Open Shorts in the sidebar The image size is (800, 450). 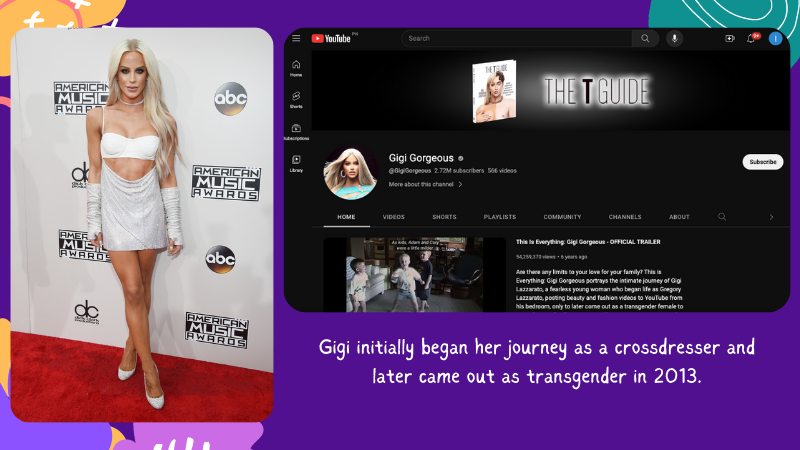(296, 99)
